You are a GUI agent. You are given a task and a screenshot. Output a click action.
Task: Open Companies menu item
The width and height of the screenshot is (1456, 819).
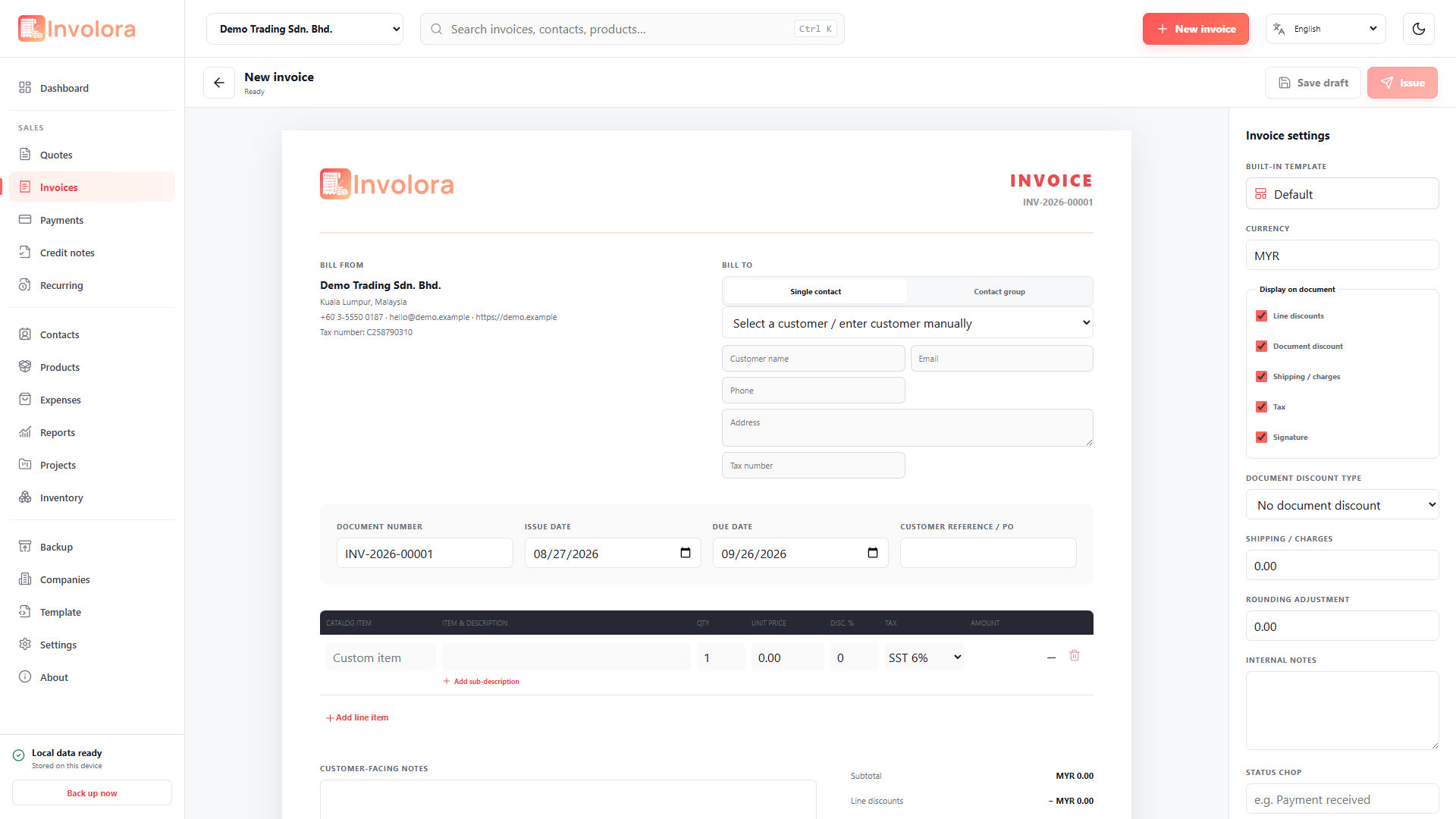coord(92,579)
